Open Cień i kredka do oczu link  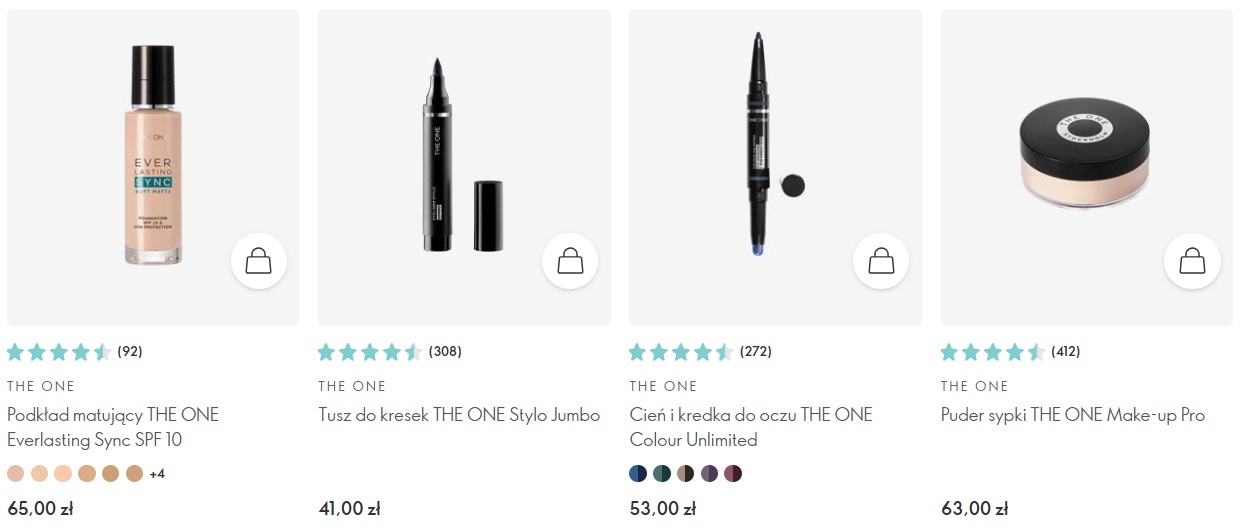750,427
